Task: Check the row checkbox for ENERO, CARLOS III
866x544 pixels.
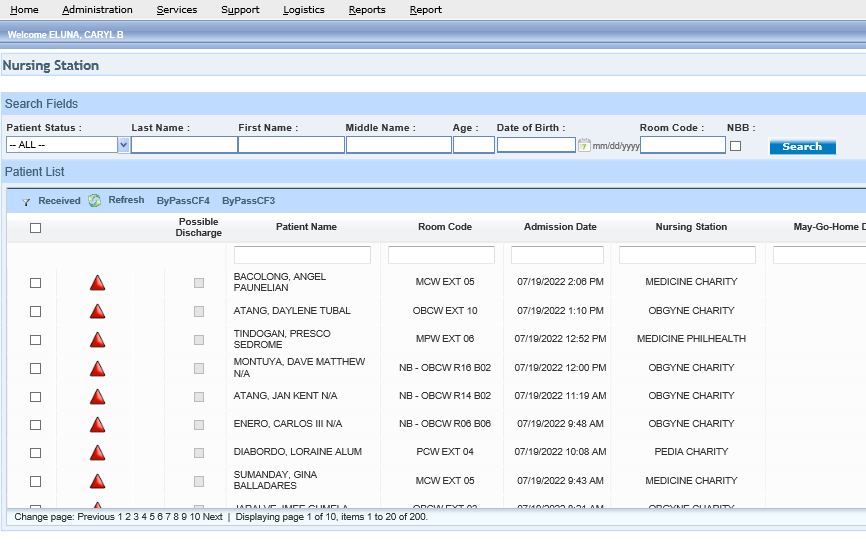Action: pos(36,425)
